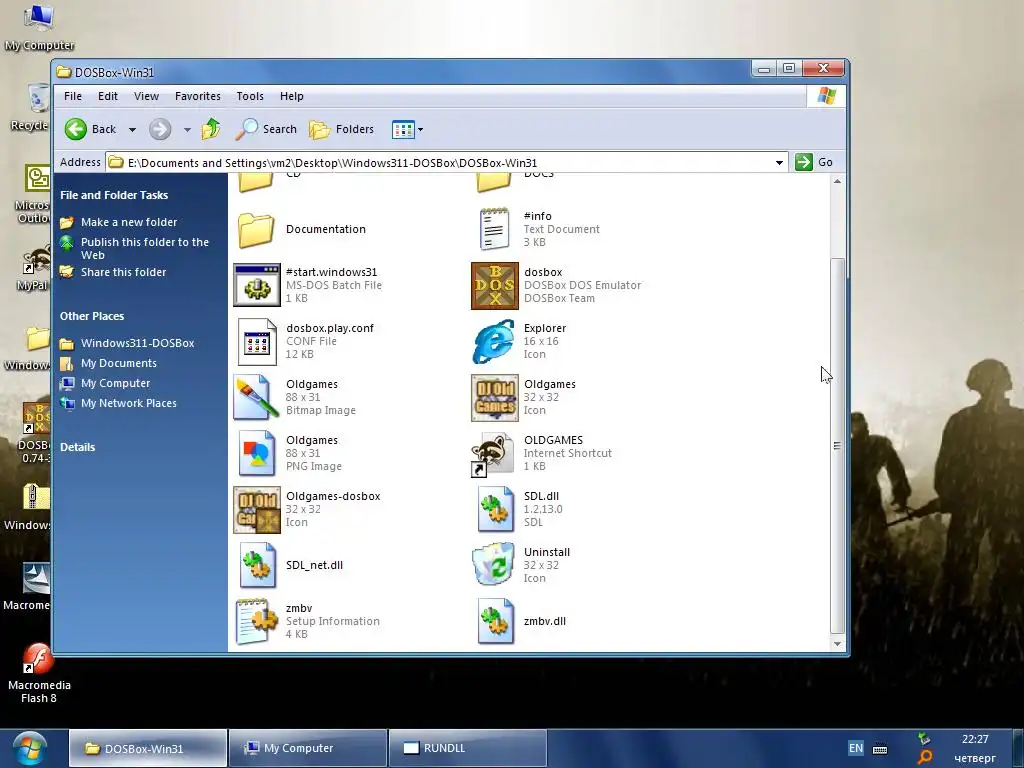
Task: Expand the Back history dropdown arrow
Action: (132, 130)
